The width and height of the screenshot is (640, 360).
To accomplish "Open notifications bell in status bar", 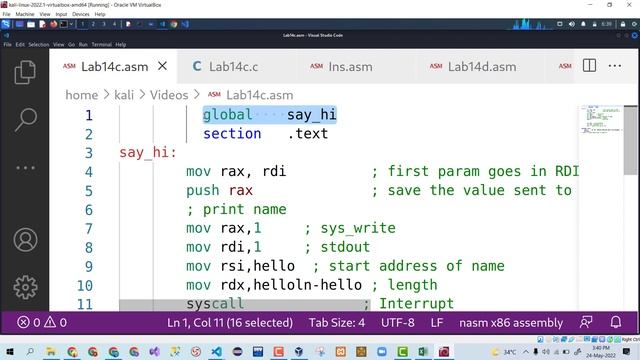I will click(616, 322).
